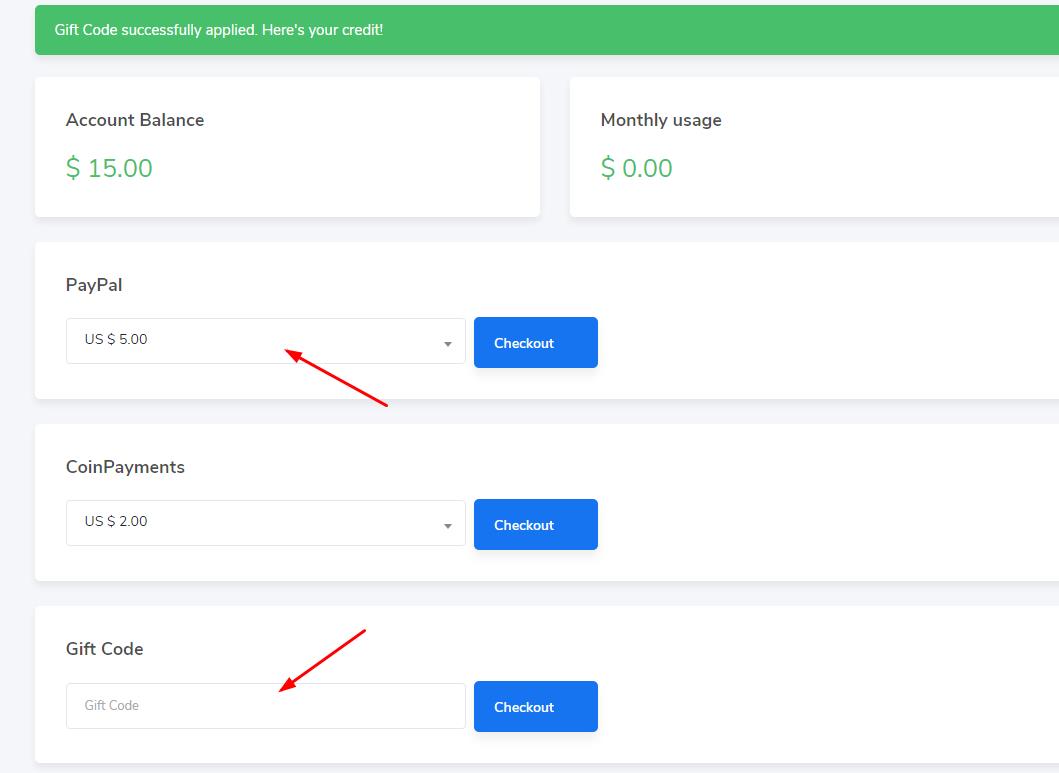
Task: Click the Gift Code section heading
Action: click(x=105, y=649)
